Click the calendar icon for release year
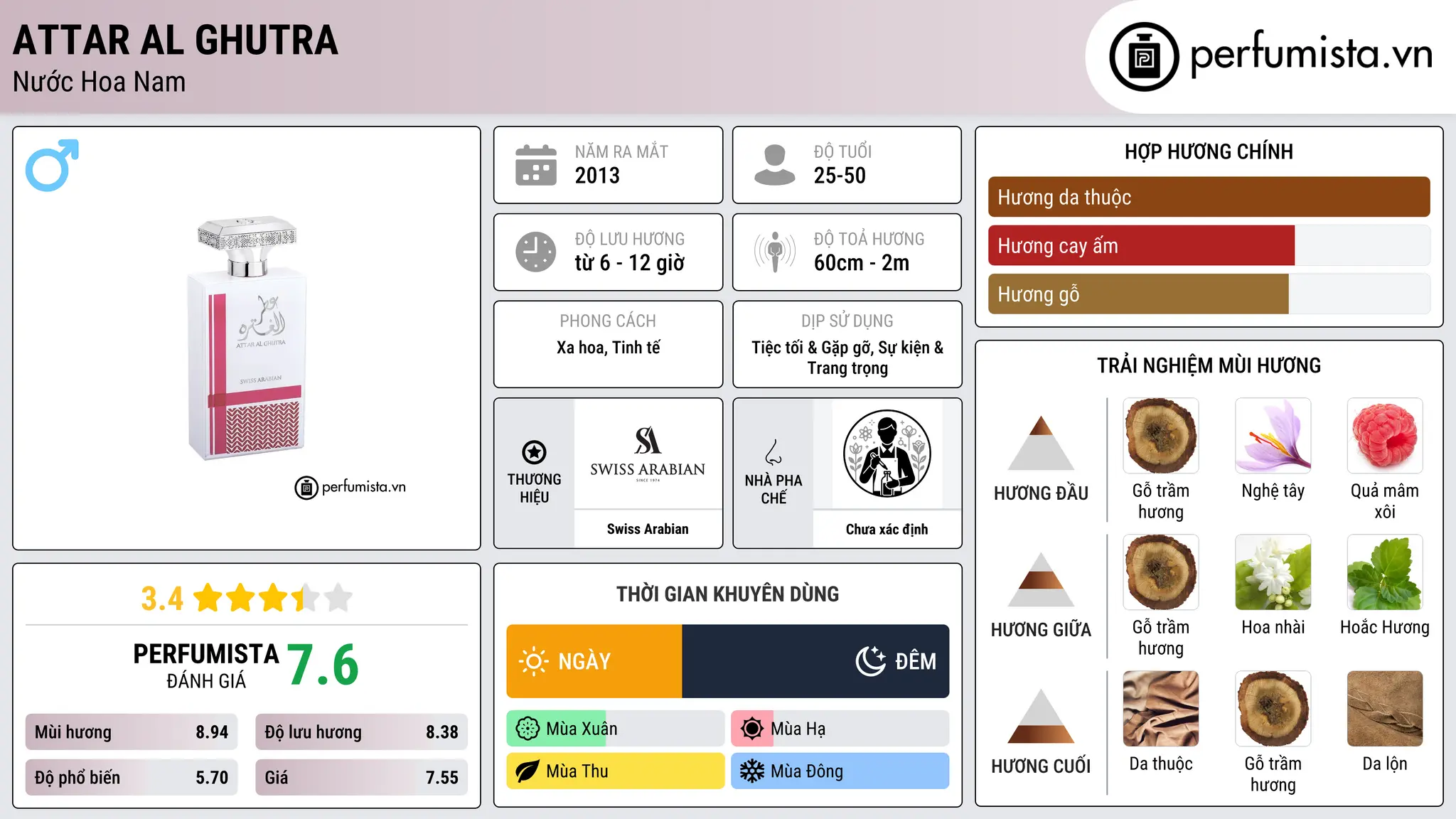 (536, 165)
